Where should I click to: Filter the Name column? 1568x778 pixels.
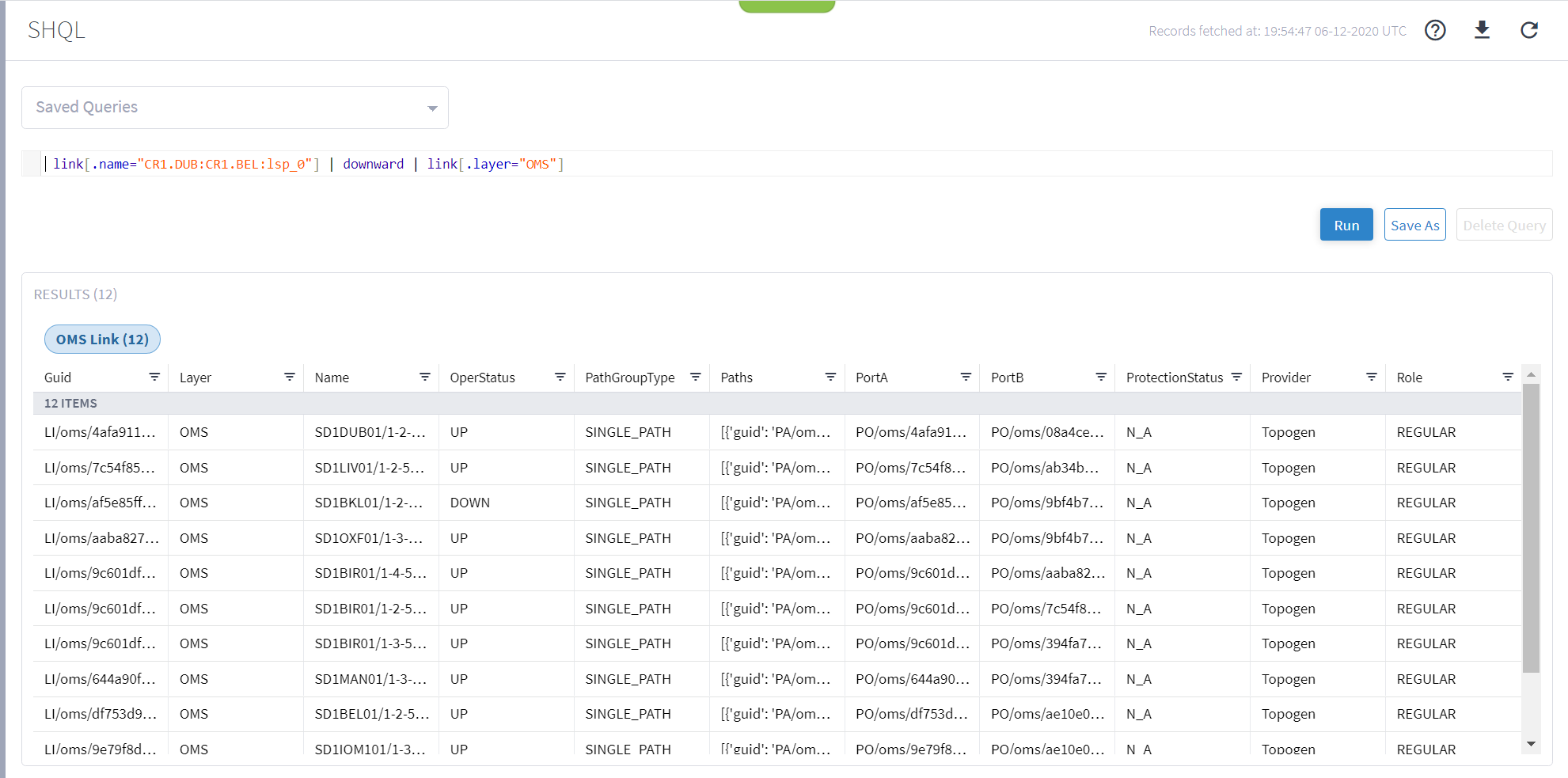point(425,377)
